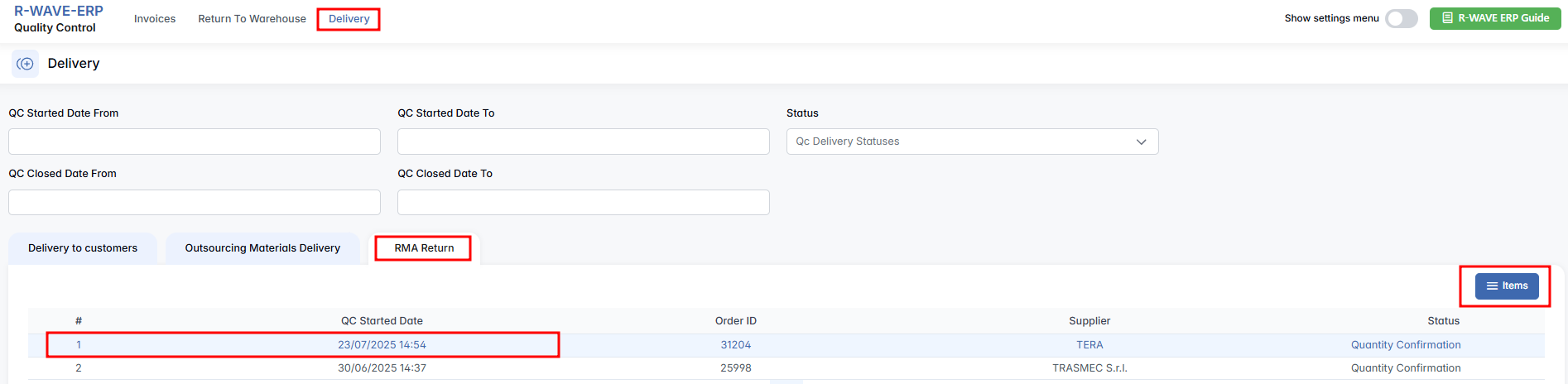Screen dimensions: 1568x384
Task: Switch to Delivery to customers tab
Action: (83, 248)
